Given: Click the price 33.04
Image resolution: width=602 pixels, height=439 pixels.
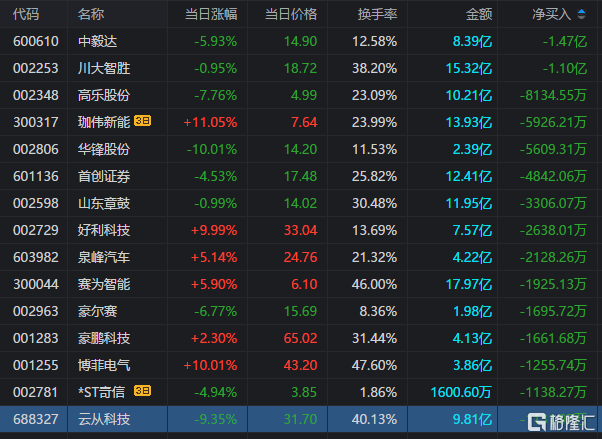Looking at the screenshot, I should [x=301, y=230].
